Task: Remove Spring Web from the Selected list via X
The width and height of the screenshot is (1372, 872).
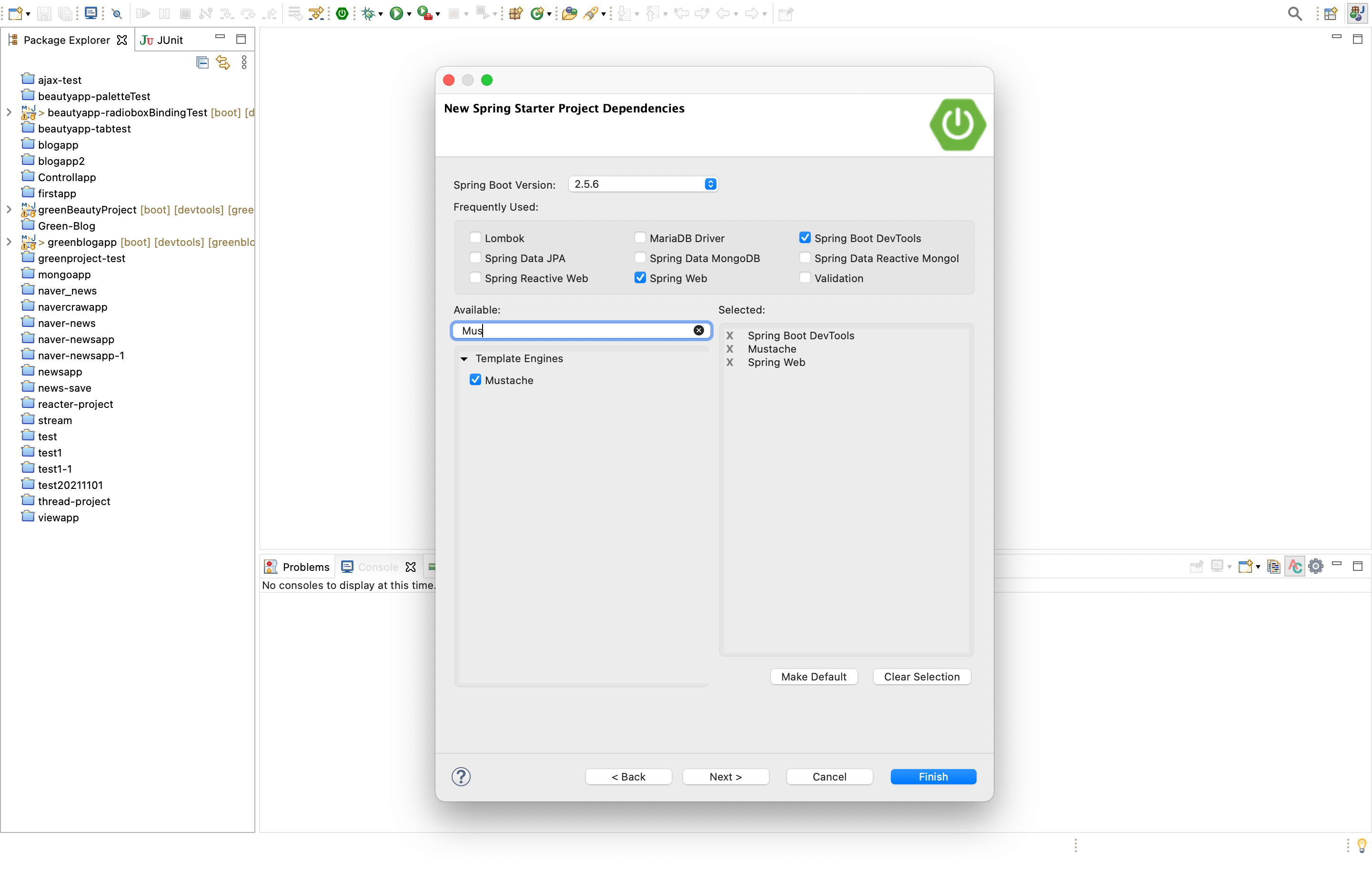Action: tap(729, 362)
